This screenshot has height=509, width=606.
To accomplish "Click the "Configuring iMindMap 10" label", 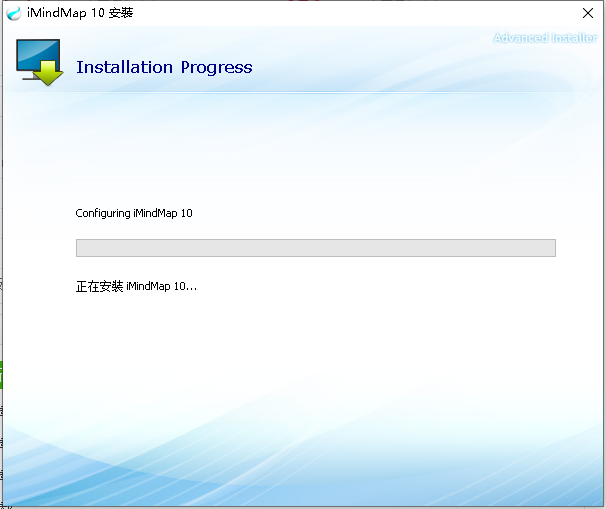I will pyautogui.click(x=134, y=213).
